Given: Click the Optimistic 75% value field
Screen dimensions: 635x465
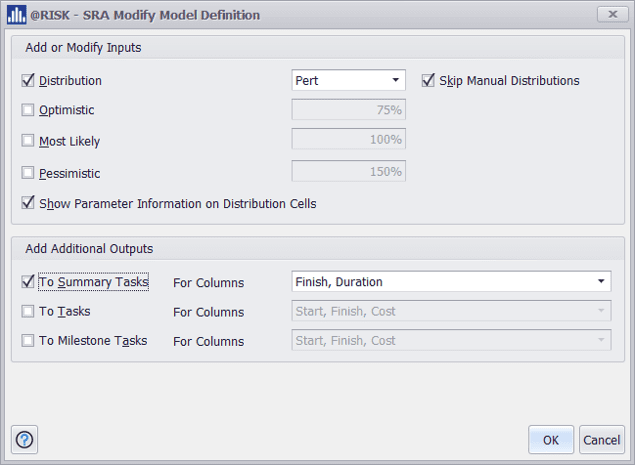Looking at the screenshot, I should click(x=348, y=110).
